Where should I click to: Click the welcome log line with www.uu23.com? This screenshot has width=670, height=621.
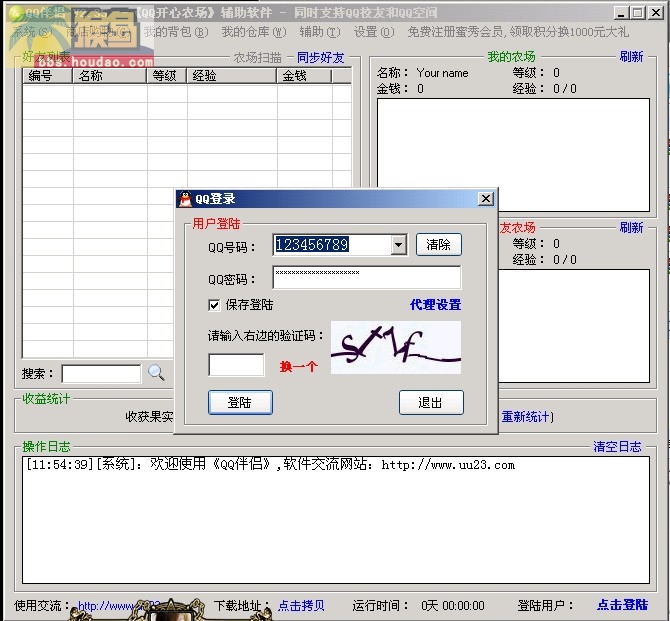(x=270, y=465)
